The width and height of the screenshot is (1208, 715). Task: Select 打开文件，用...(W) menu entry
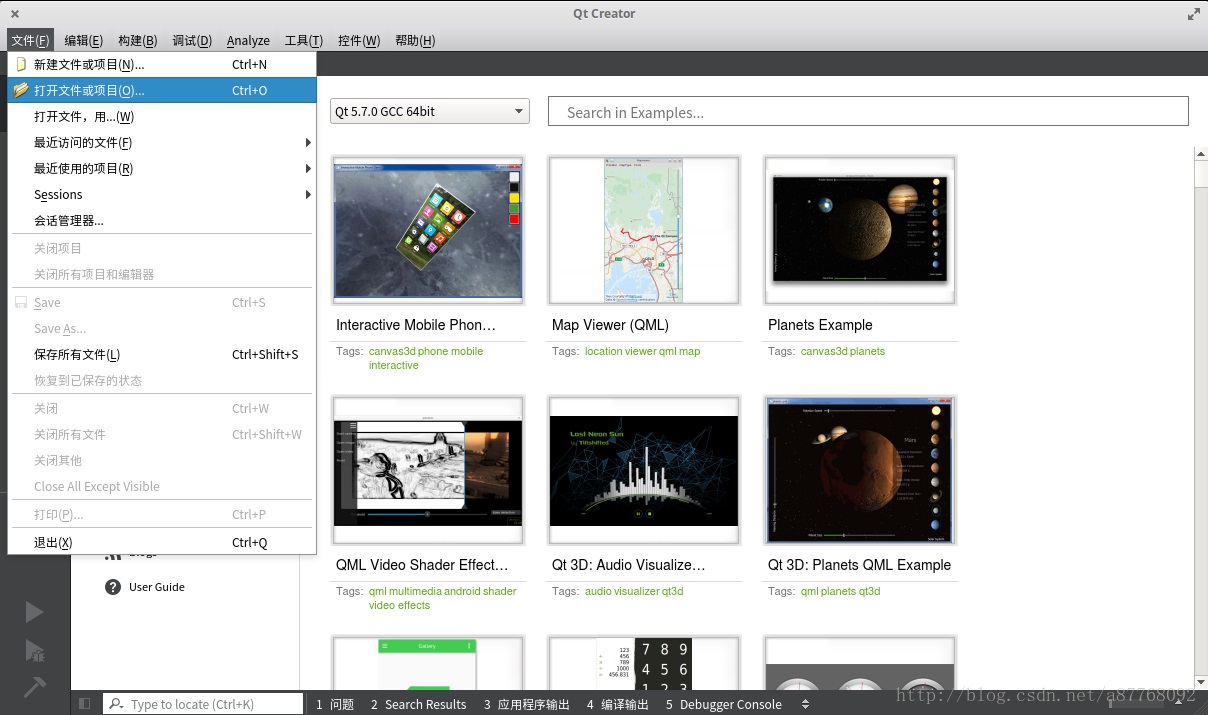point(162,116)
